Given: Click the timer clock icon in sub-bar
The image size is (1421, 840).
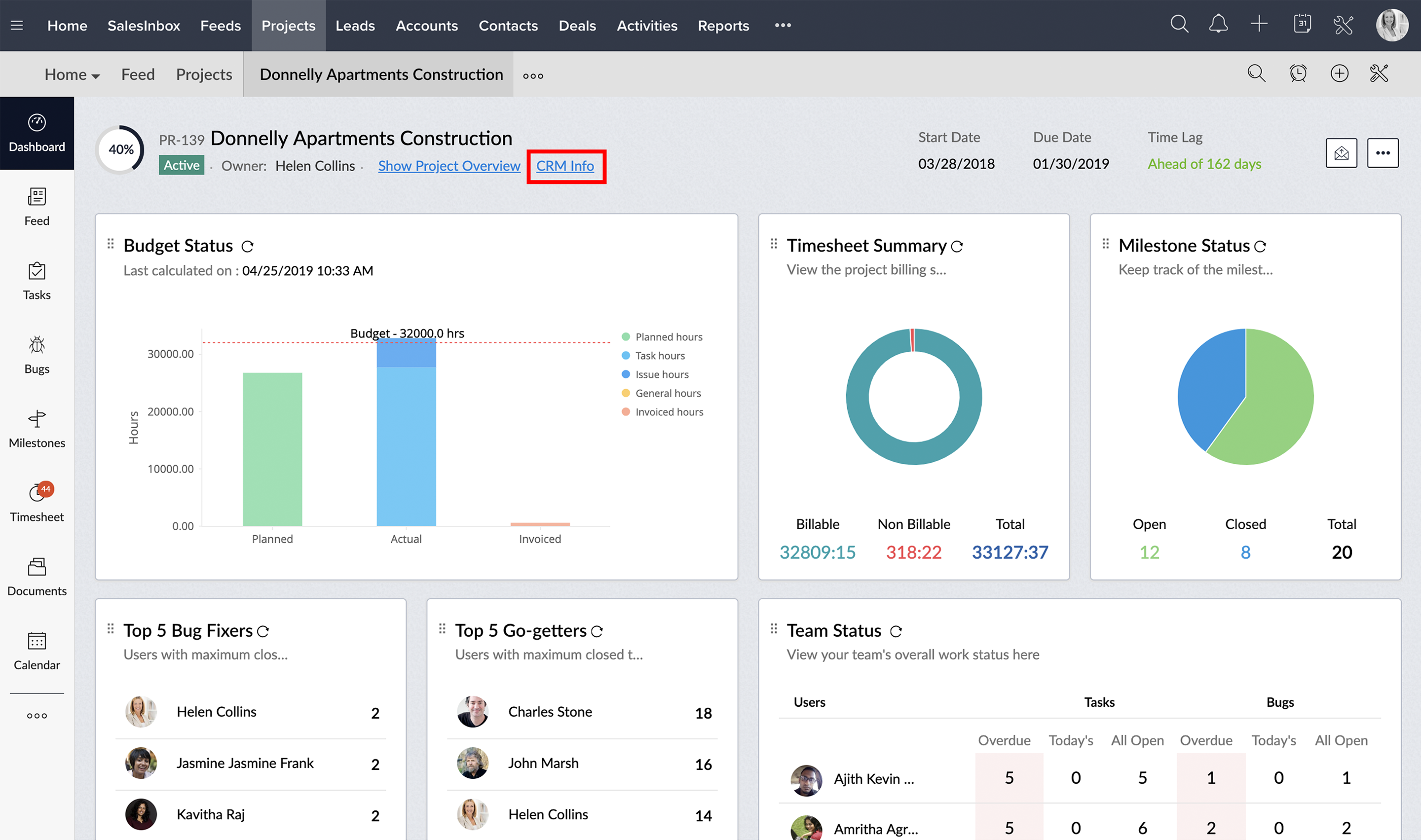Looking at the screenshot, I should click(1298, 73).
